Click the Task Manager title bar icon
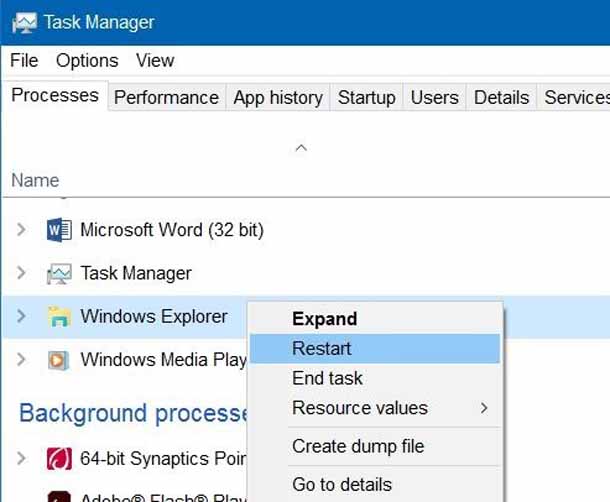Image resolution: width=610 pixels, height=502 pixels. (x=25, y=23)
